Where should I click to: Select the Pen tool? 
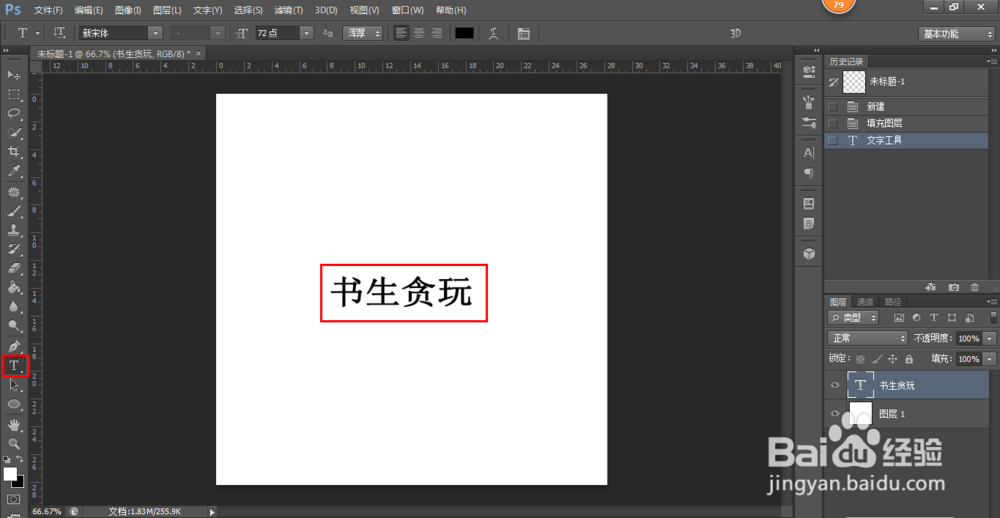[14, 346]
